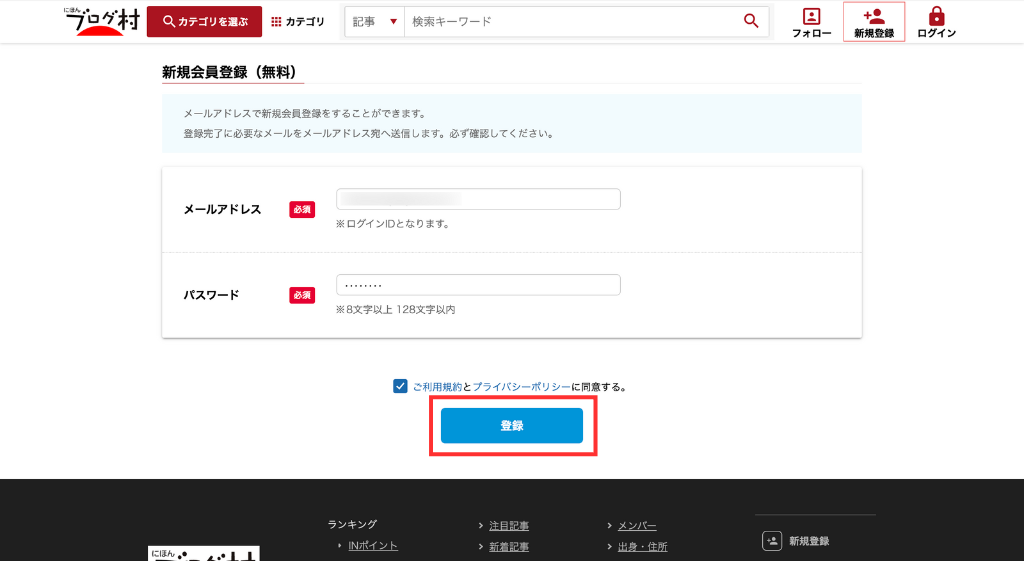1024x561 pixels.
Task: Click the magnifier search icon
Action: [x=751, y=22]
